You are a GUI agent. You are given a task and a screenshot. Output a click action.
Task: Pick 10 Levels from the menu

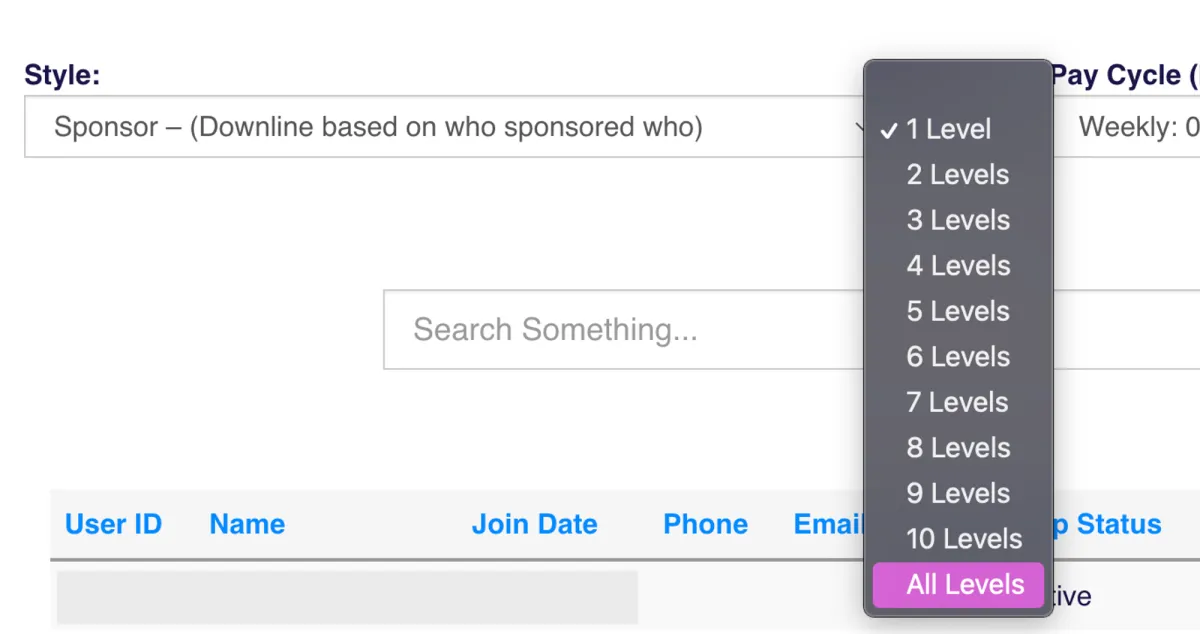tap(963, 539)
